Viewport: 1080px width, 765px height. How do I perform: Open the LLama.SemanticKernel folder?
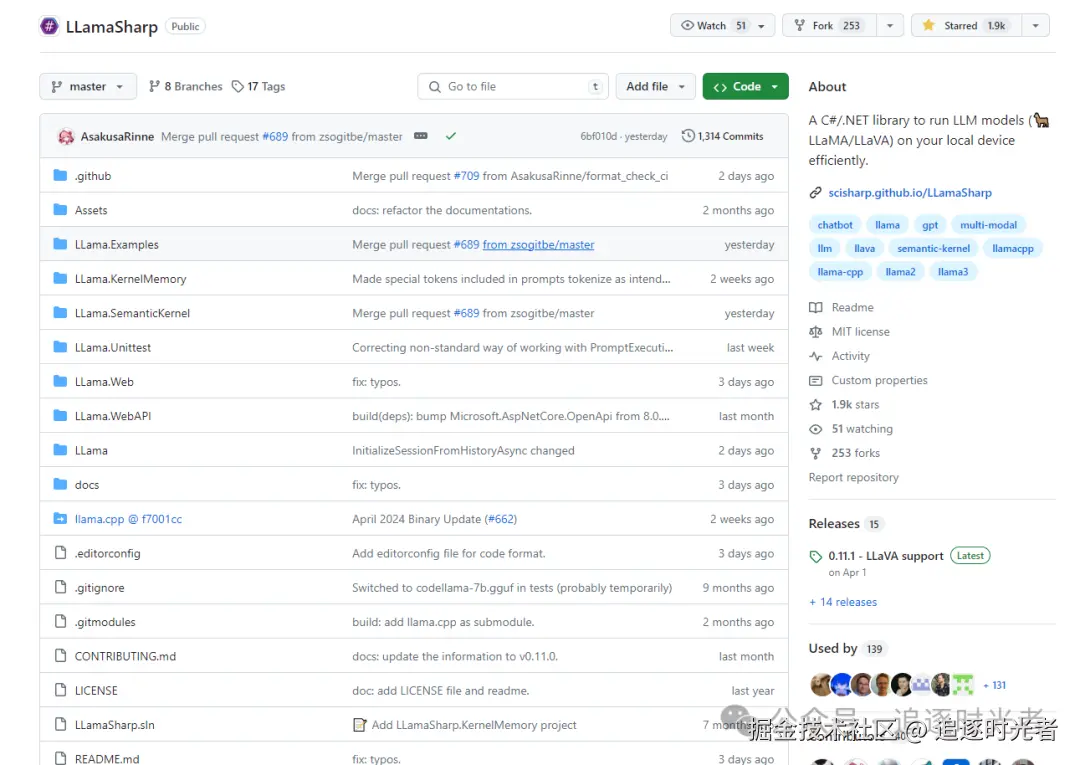tap(132, 313)
